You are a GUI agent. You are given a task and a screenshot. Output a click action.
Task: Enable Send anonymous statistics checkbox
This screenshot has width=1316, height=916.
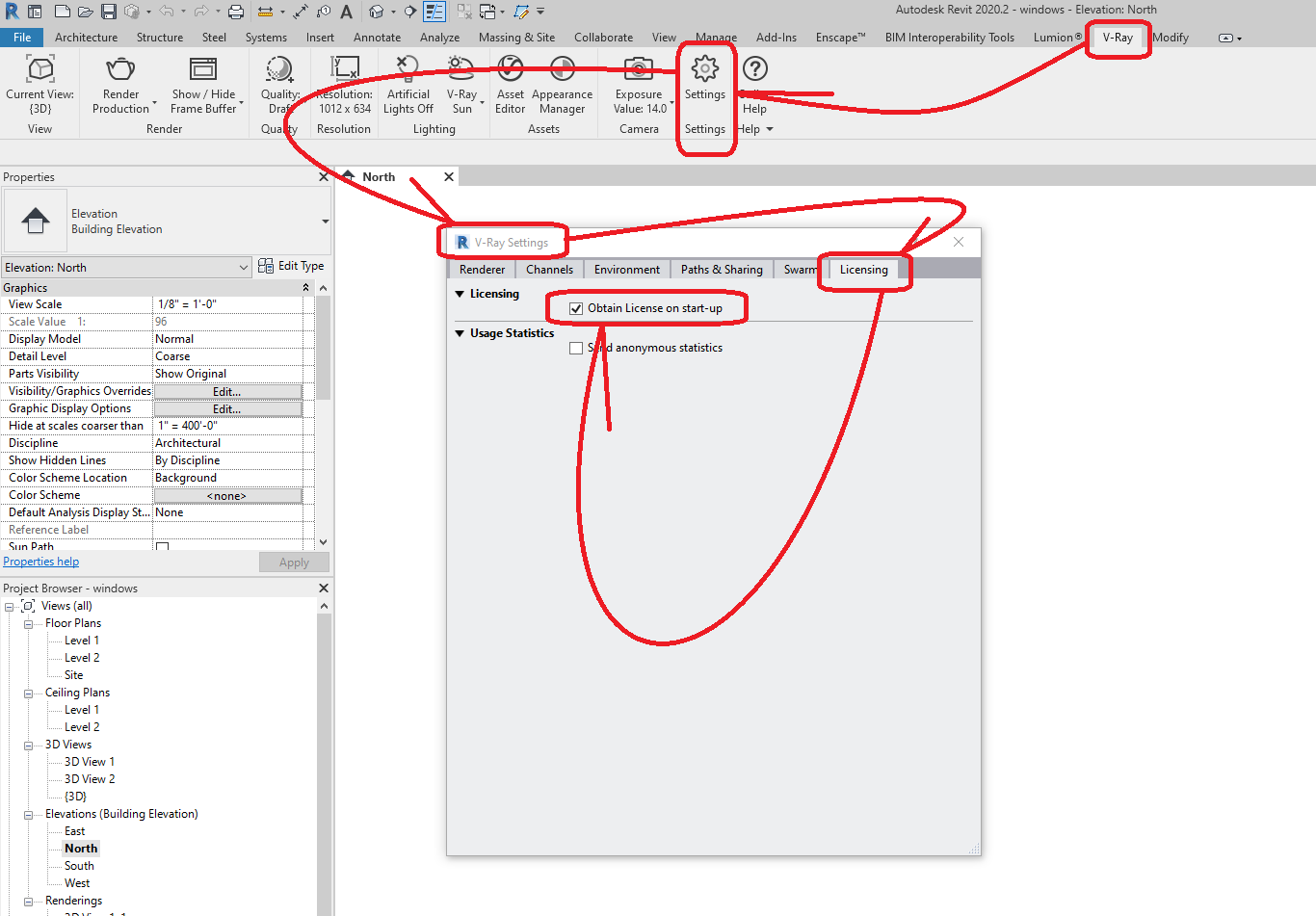(x=576, y=348)
